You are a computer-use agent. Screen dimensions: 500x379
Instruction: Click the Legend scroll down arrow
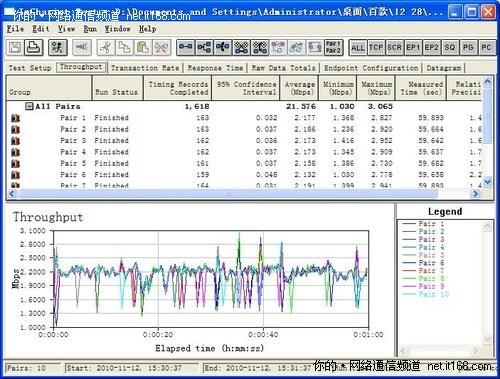(487, 339)
